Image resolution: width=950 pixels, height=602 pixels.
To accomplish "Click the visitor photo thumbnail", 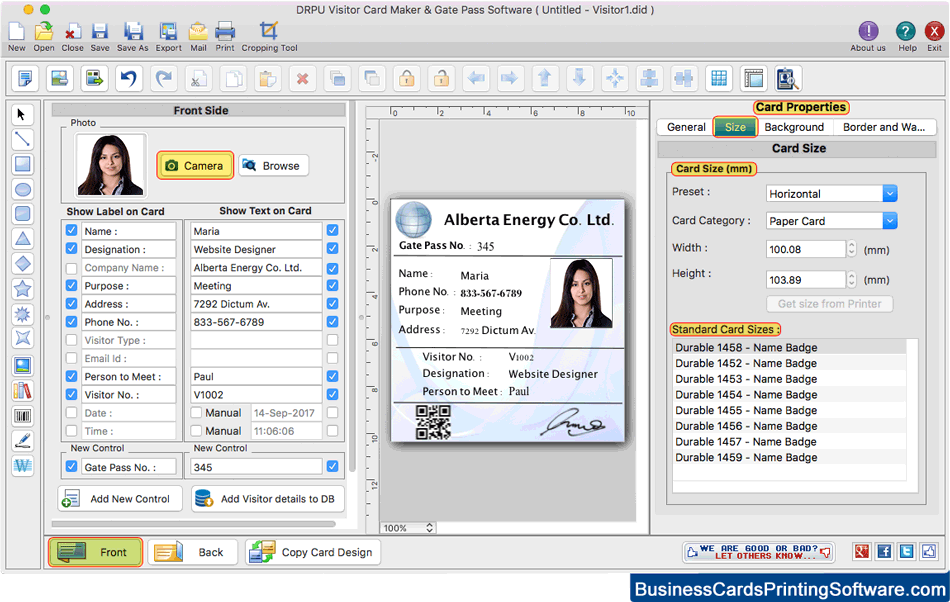I will coord(110,165).
